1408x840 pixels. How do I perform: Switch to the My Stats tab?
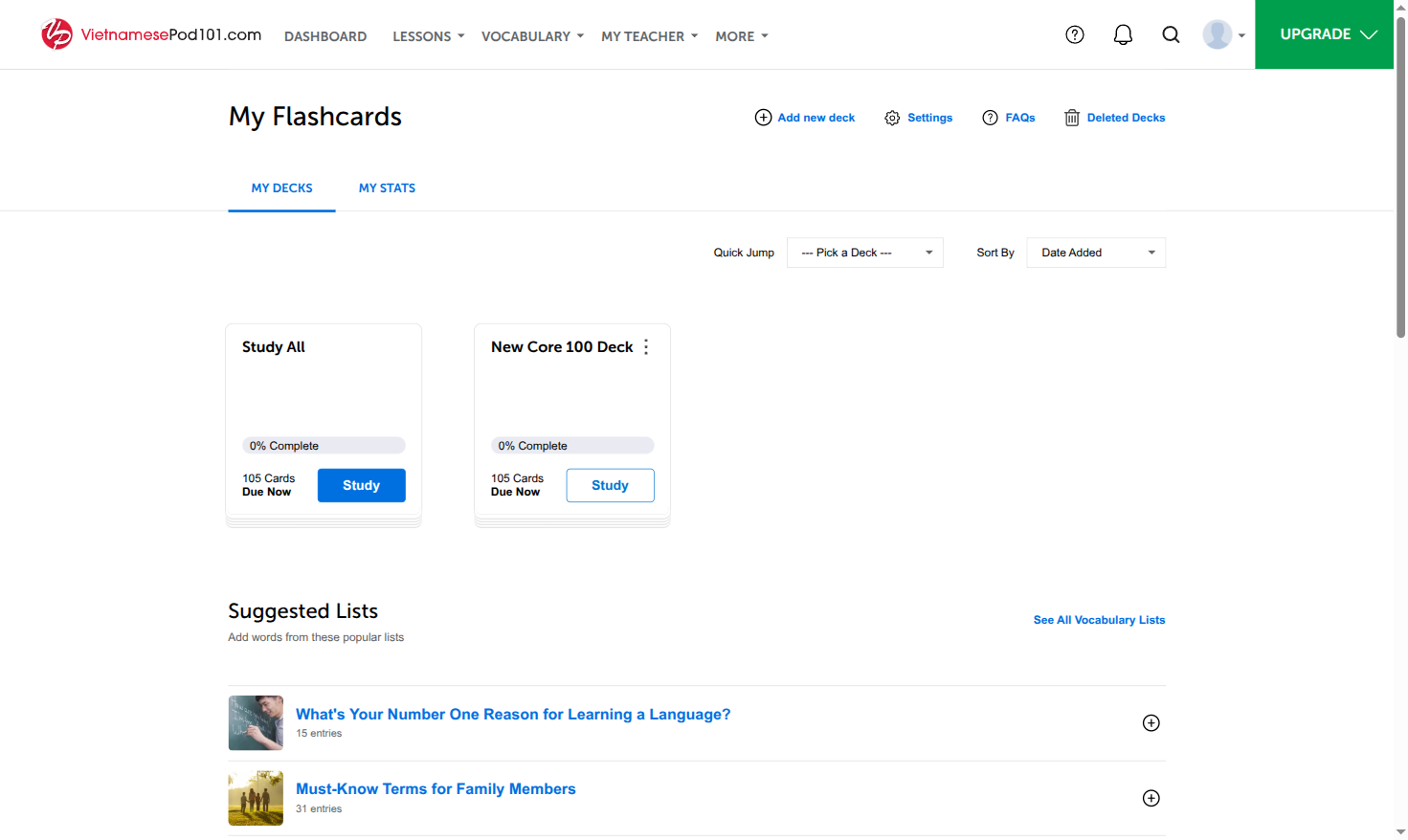pyautogui.click(x=387, y=188)
